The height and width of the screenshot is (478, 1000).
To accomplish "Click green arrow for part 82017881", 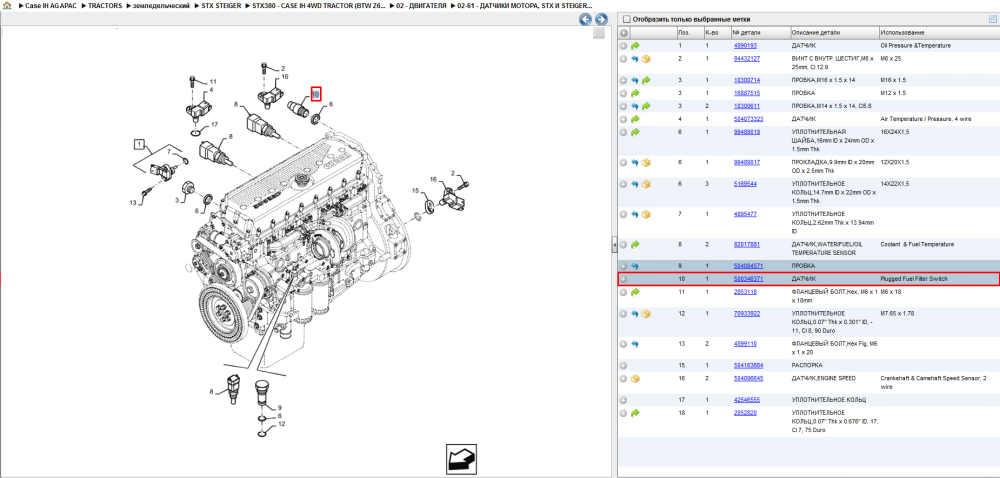I will coord(635,244).
